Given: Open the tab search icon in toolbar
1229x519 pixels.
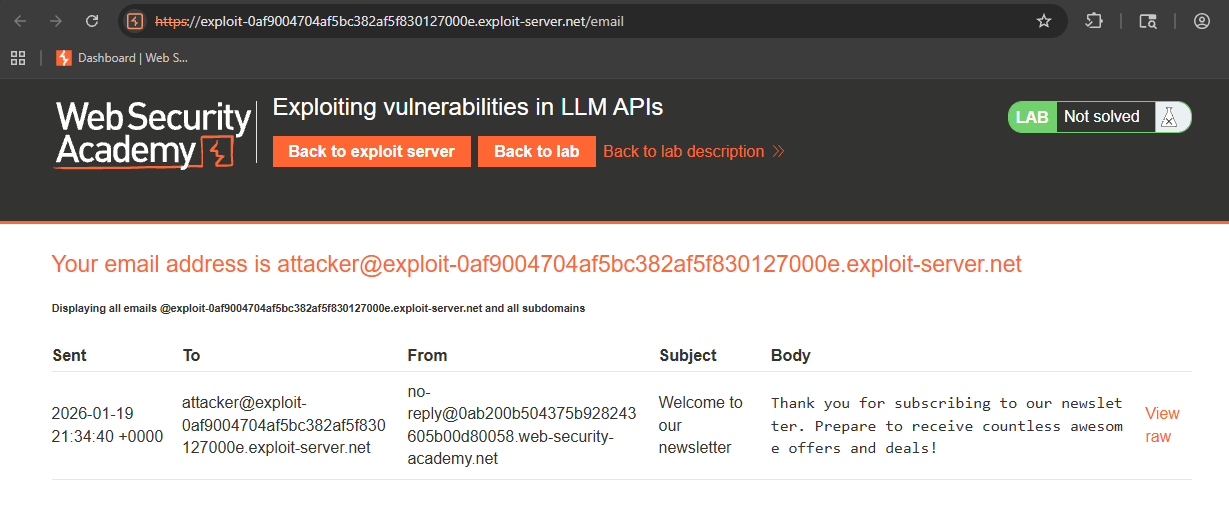Looking at the screenshot, I should 1148,21.
